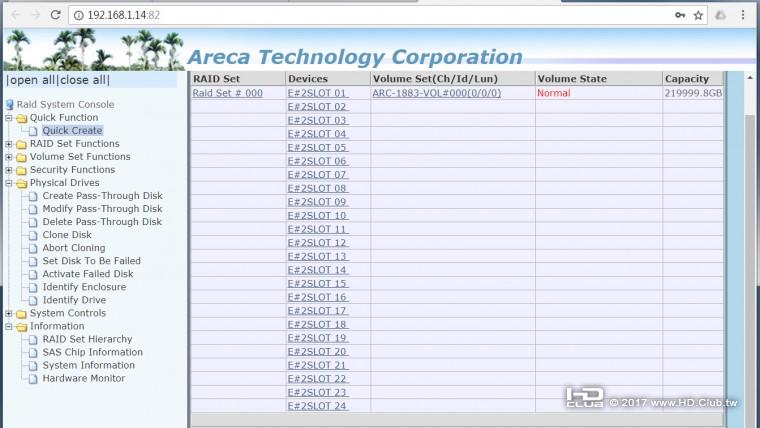The image size is (760, 428).
Task: Click the System Controls folder icon
Action: (21, 314)
